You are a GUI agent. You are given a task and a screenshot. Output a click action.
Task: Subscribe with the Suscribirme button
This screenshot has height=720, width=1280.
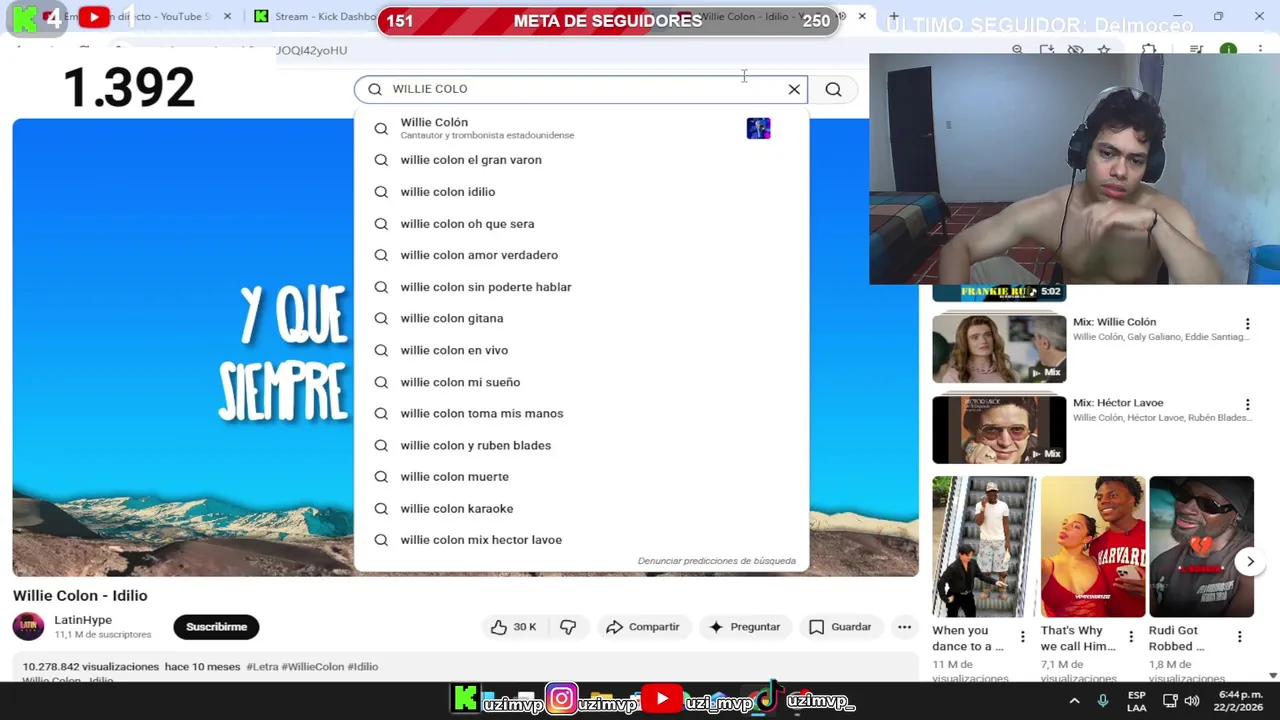pos(216,627)
